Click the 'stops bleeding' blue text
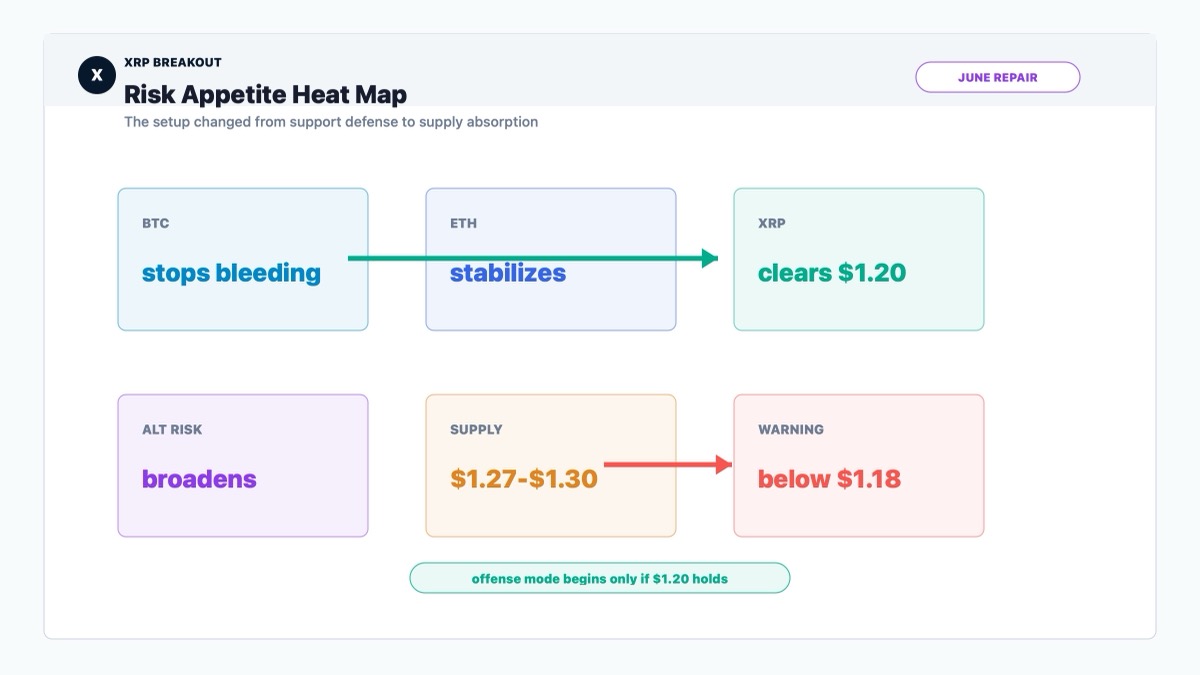Viewport: 1200px width, 675px height. (x=231, y=273)
